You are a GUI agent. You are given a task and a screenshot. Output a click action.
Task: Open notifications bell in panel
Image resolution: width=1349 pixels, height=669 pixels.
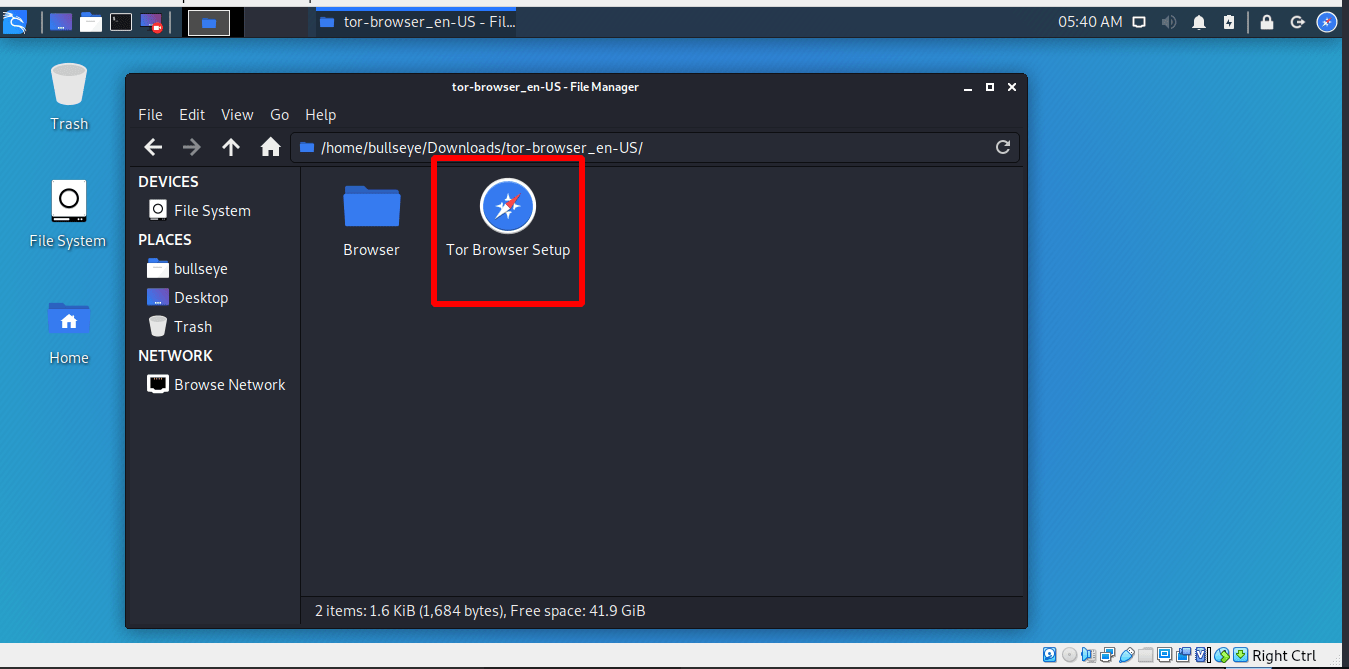pyautogui.click(x=1199, y=22)
